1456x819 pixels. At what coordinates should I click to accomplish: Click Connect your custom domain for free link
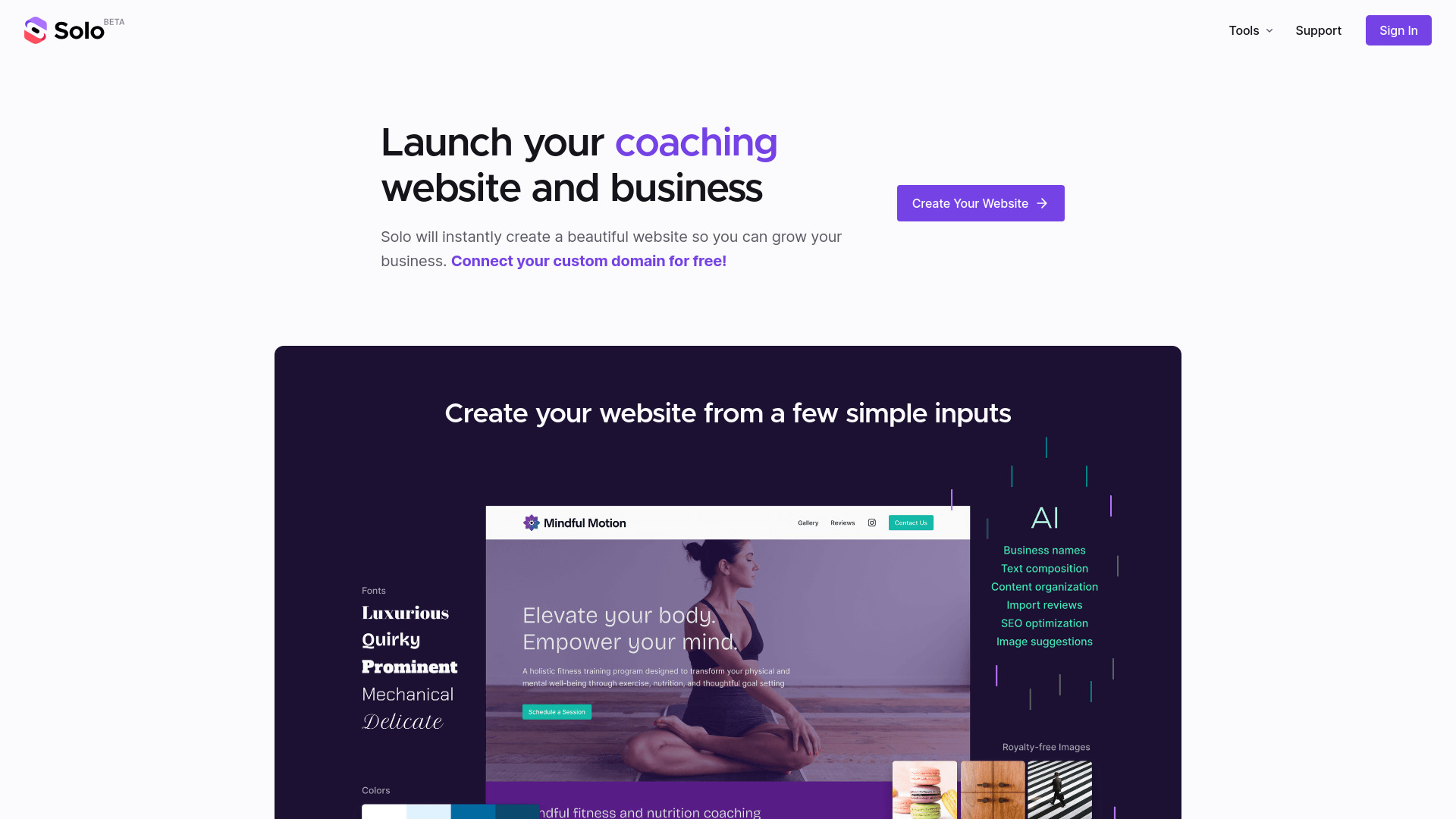589,261
